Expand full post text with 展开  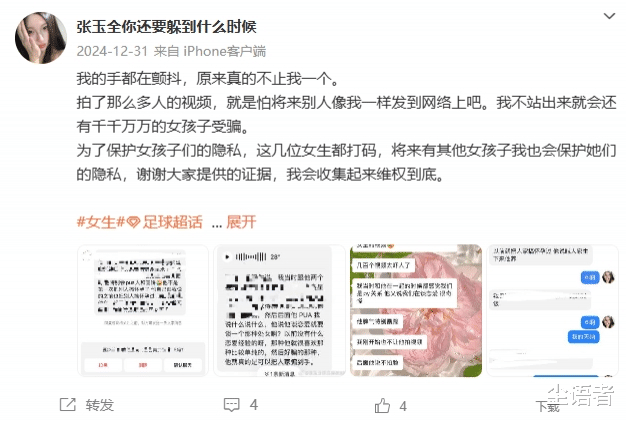[x=241, y=222]
